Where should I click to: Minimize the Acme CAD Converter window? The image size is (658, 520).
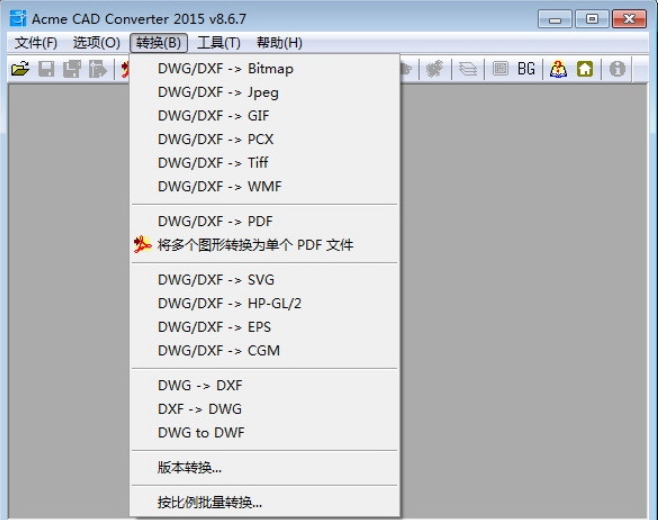[555, 19]
